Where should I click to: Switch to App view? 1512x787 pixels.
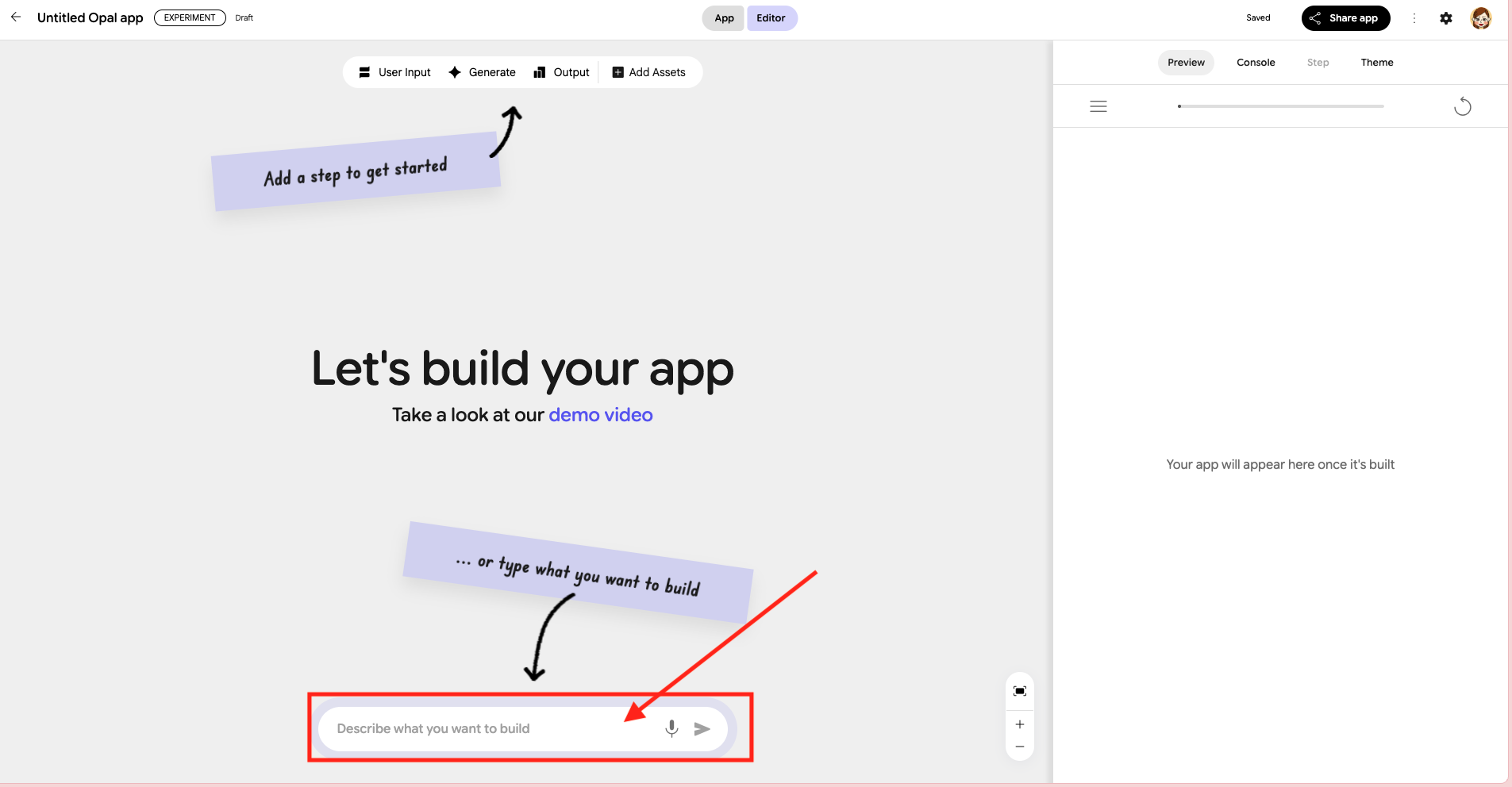coord(724,18)
